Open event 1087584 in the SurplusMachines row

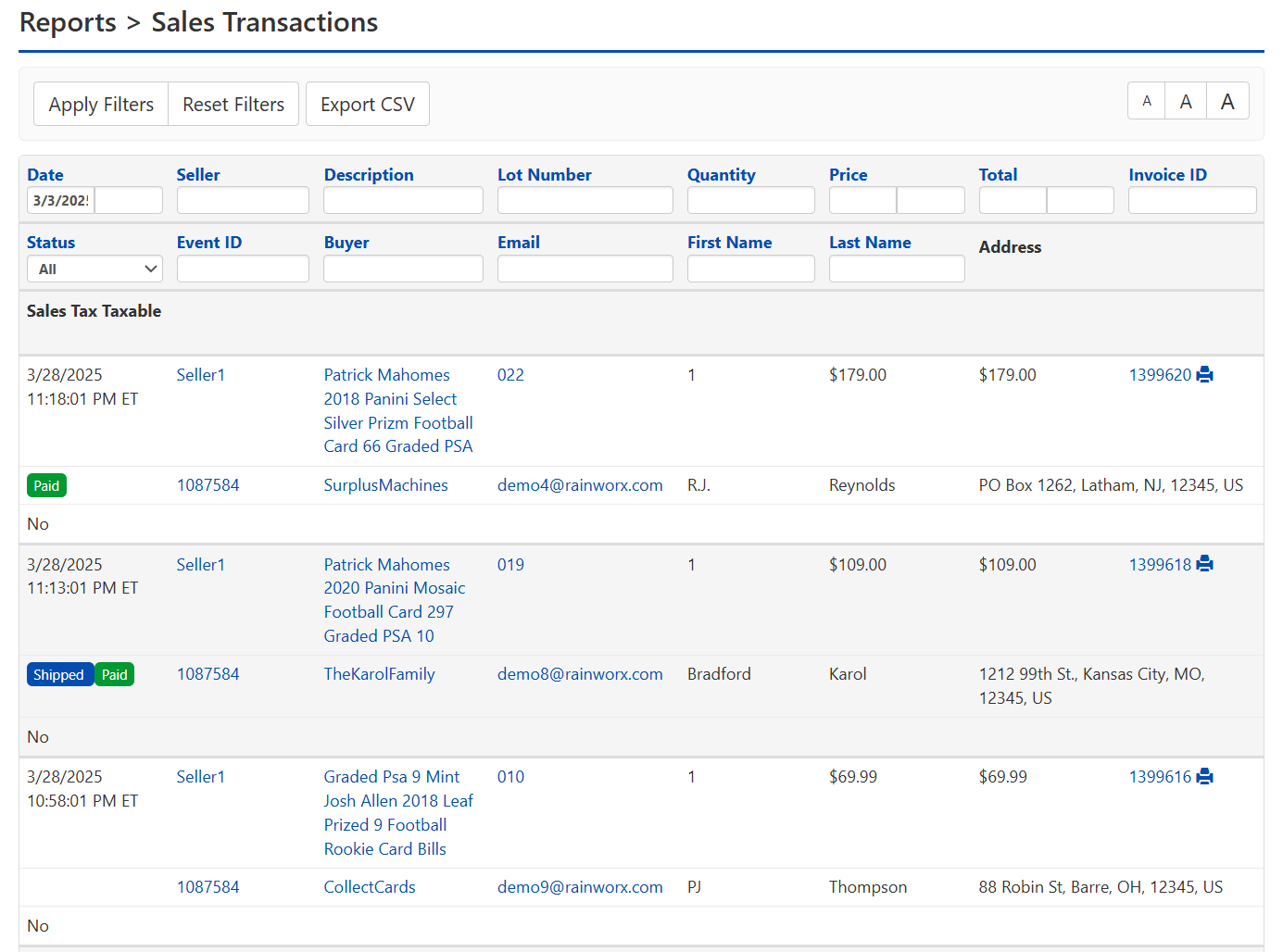point(208,485)
